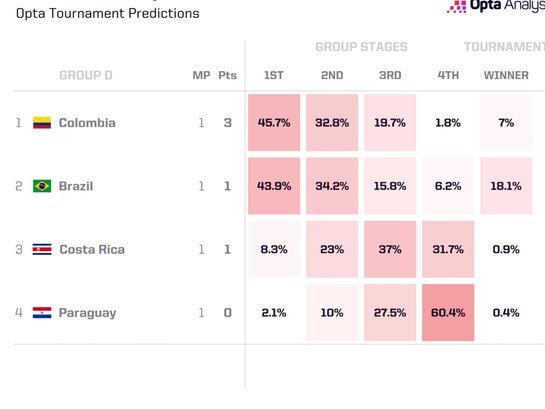Click the GROUP STAGES section heading
Viewport: 545px width, 409px height.
coord(361,47)
